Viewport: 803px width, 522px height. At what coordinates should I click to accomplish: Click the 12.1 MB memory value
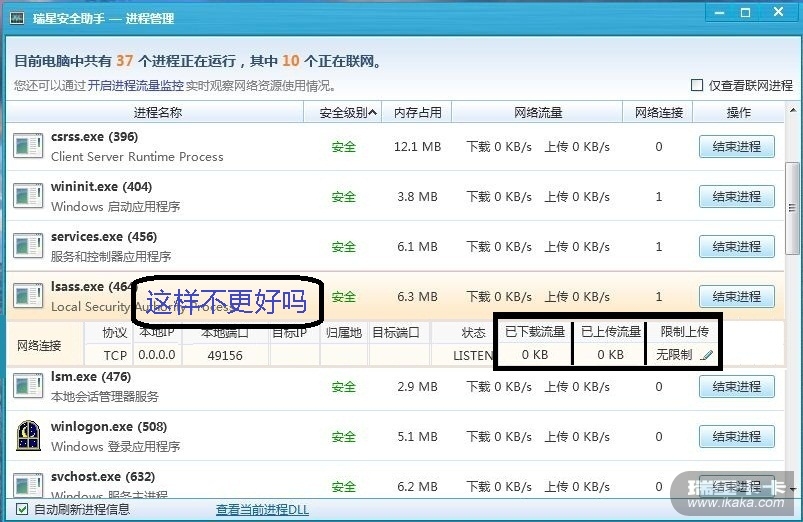[417, 147]
